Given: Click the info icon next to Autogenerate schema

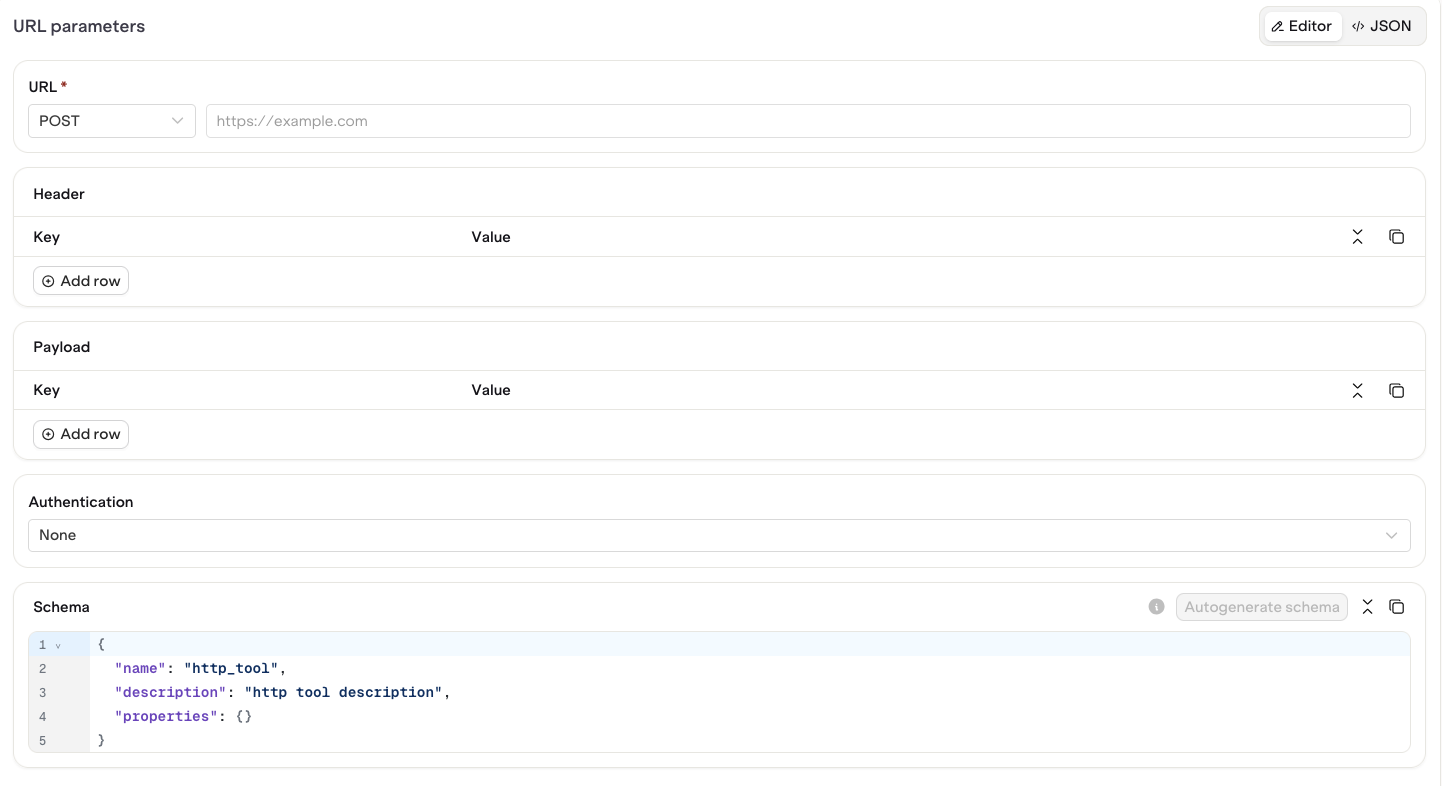Looking at the screenshot, I should (x=1156, y=606).
